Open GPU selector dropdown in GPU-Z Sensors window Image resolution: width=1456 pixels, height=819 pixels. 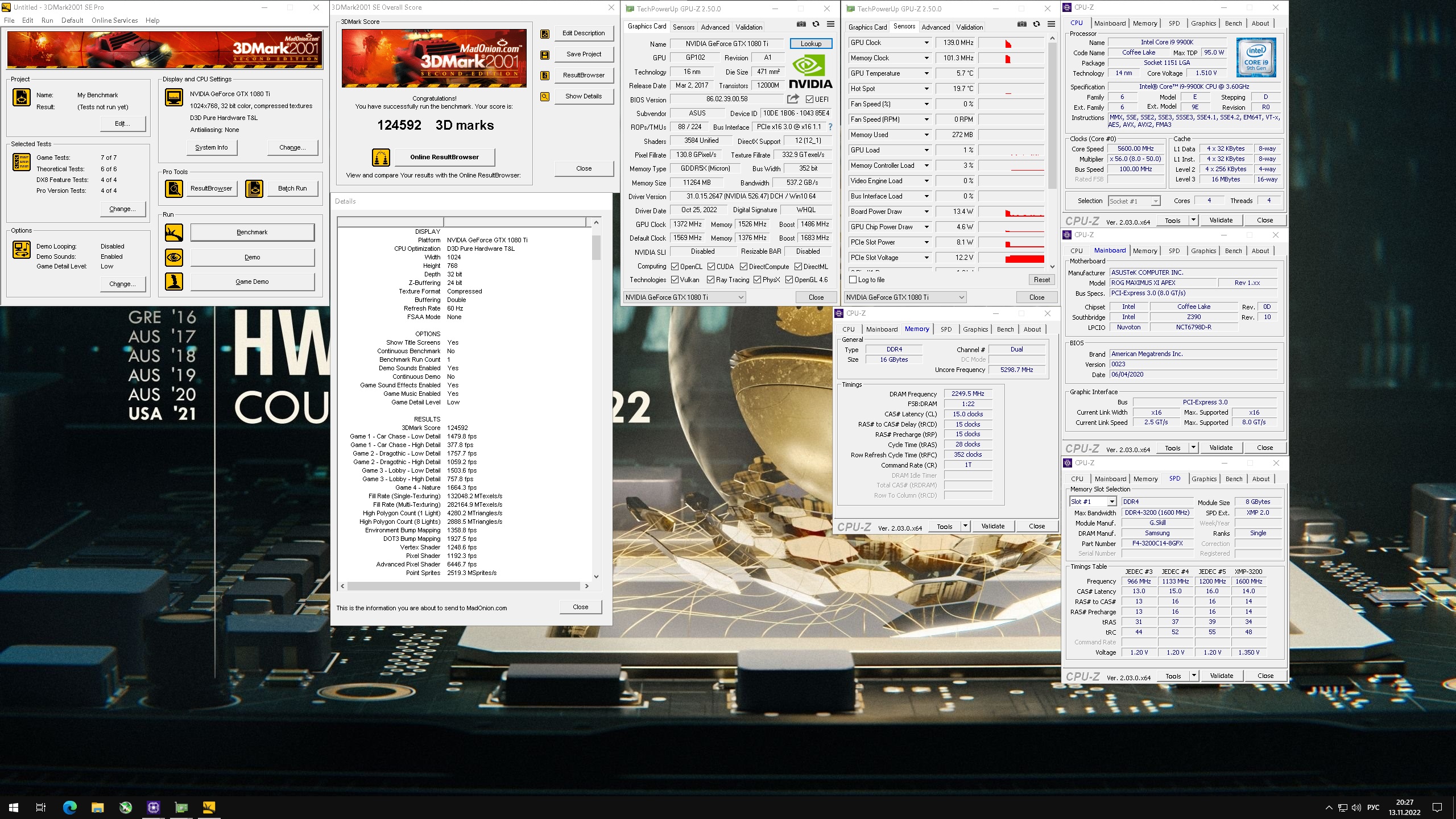coord(905,297)
